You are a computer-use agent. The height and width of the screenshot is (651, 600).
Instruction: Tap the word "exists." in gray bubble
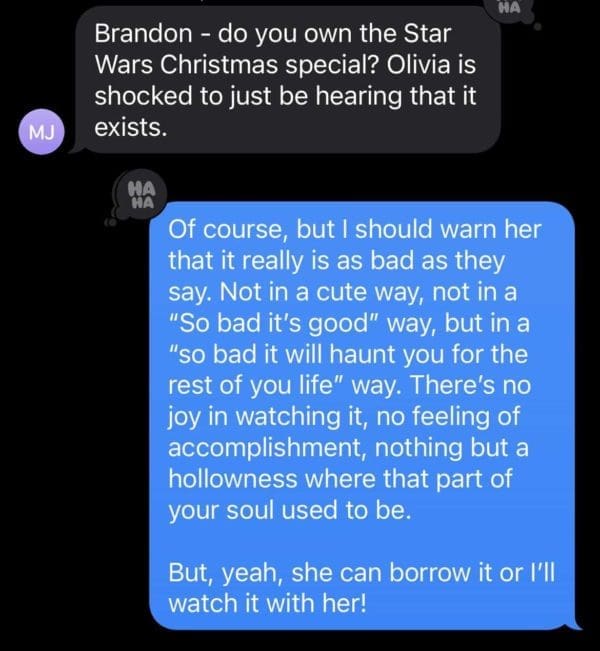pos(131,127)
